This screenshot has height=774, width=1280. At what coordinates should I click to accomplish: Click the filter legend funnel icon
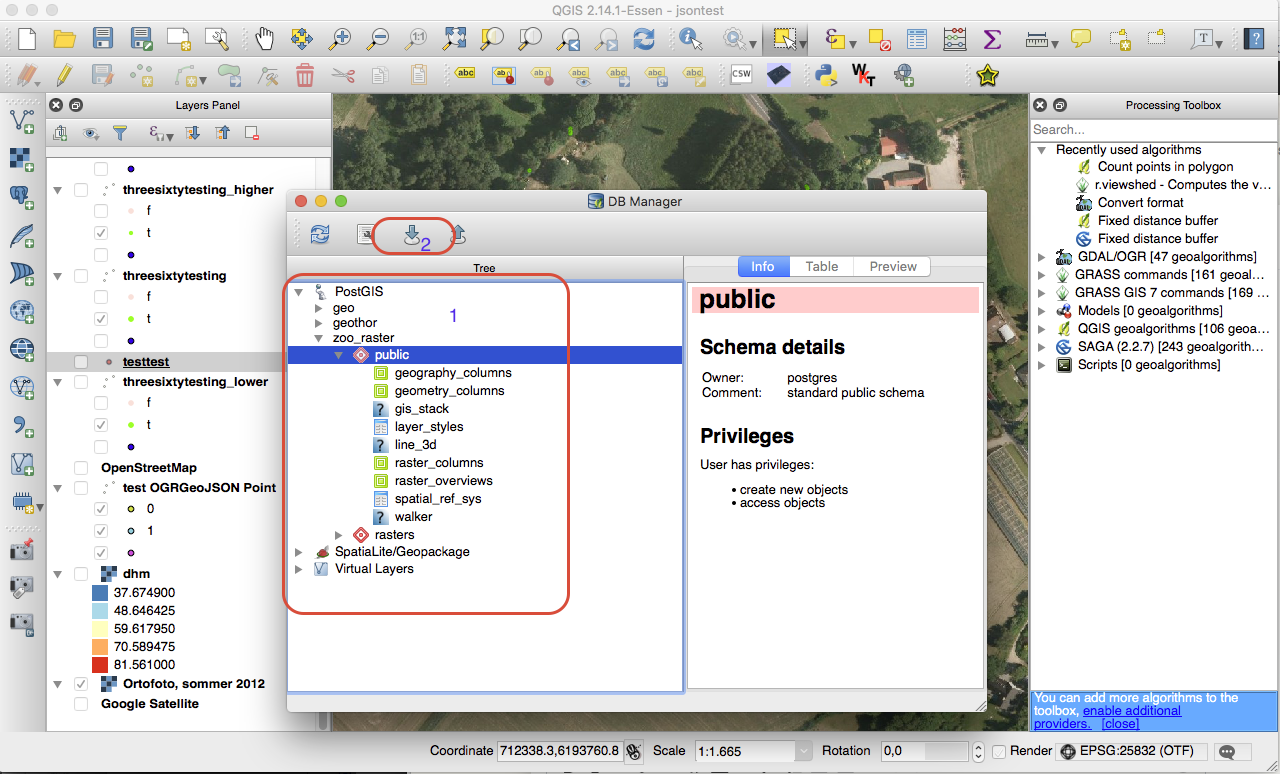coord(120,133)
